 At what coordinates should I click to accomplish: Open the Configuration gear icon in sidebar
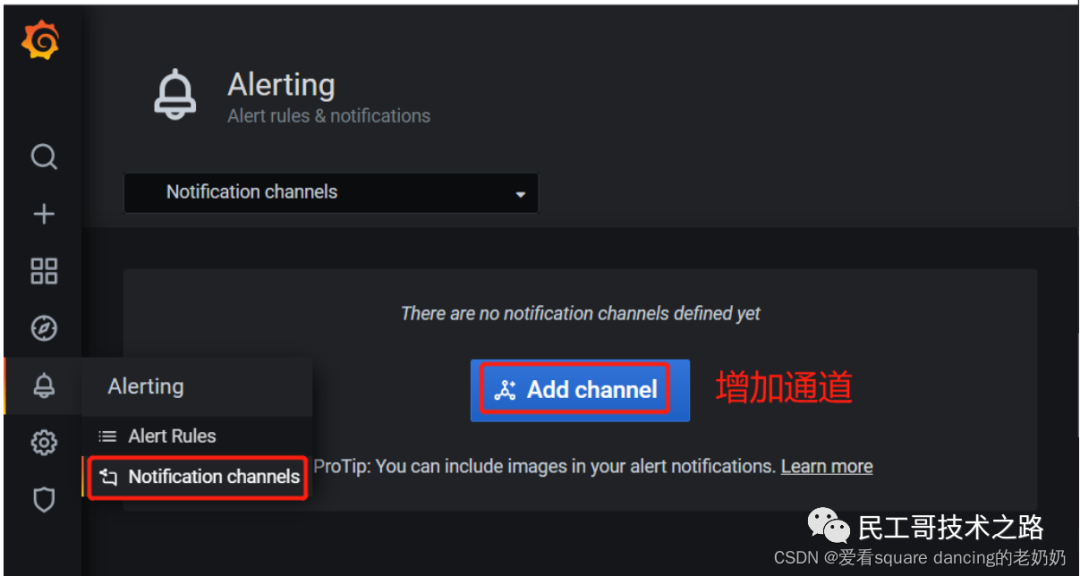click(x=44, y=442)
